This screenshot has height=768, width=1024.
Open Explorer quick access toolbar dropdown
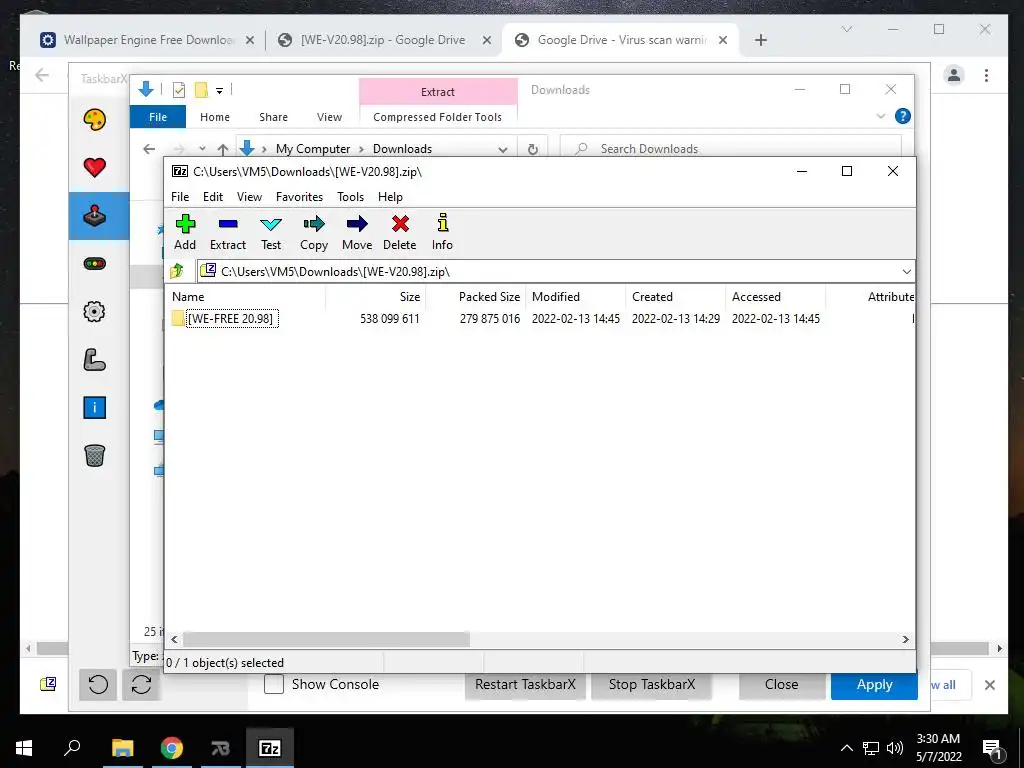(x=219, y=91)
